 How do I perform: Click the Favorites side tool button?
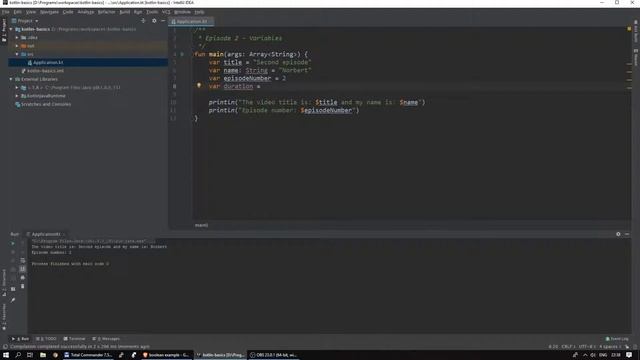coord(4,317)
